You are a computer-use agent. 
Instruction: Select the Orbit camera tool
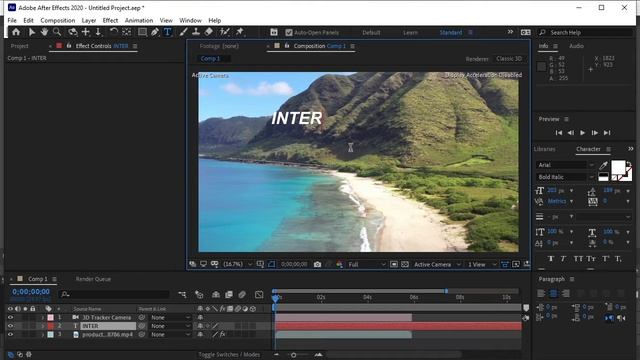click(73, 32)
